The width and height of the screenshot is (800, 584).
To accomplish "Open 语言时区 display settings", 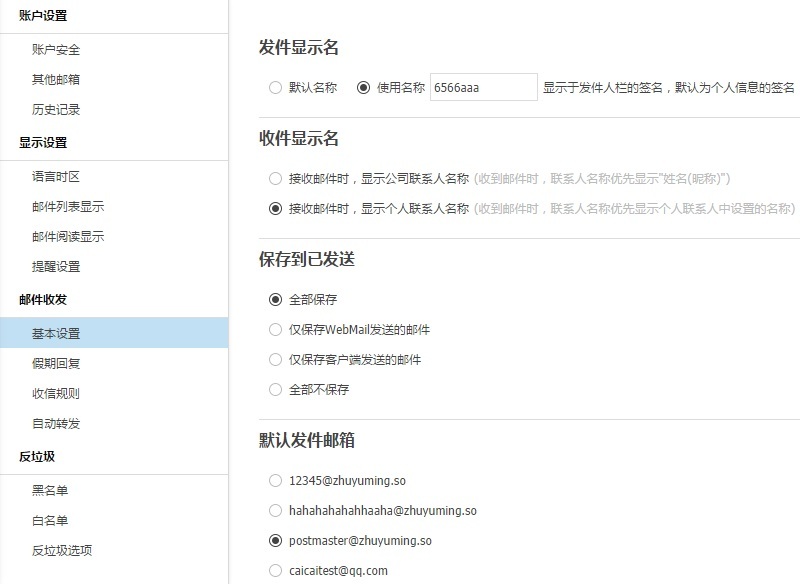I will click(x=56, y=177).
